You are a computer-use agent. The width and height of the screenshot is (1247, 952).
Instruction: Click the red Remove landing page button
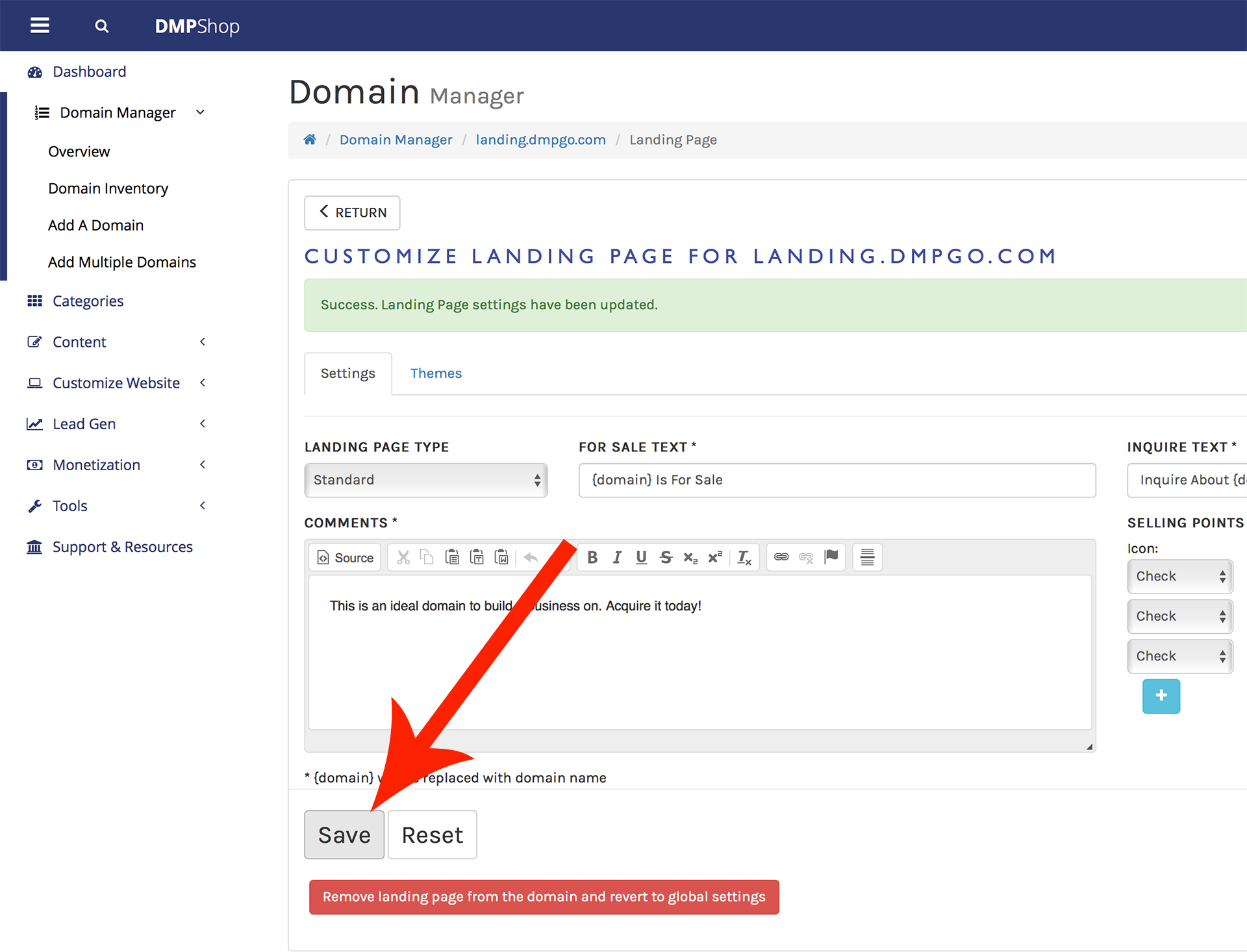tap(544, 897)
